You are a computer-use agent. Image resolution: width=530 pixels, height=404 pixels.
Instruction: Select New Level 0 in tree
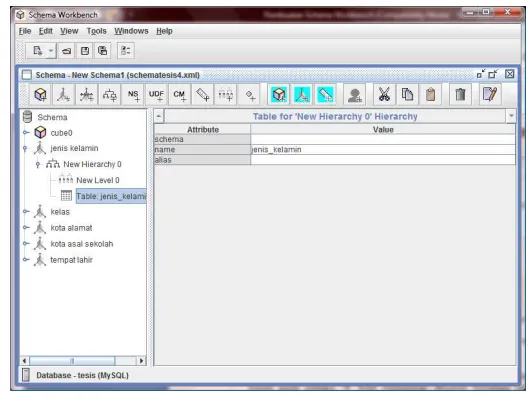tap(98, 180)
